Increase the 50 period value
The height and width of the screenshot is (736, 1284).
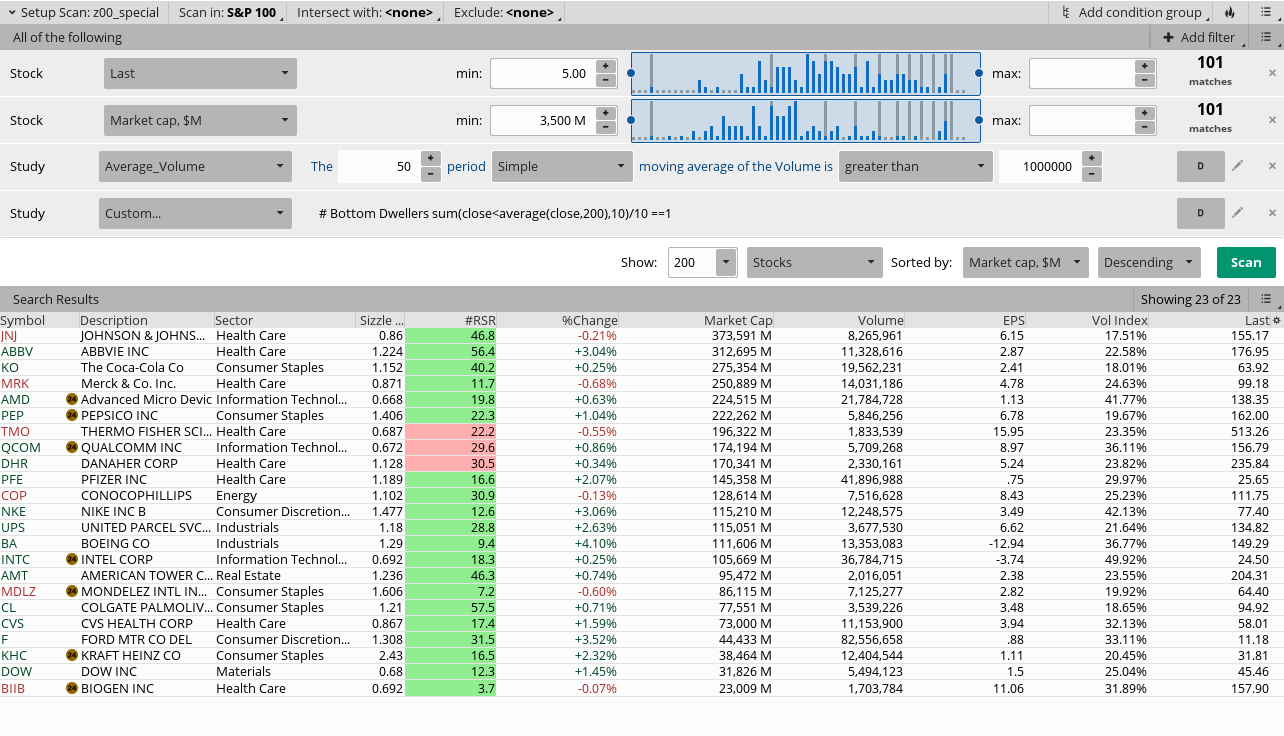pos(431,158)
